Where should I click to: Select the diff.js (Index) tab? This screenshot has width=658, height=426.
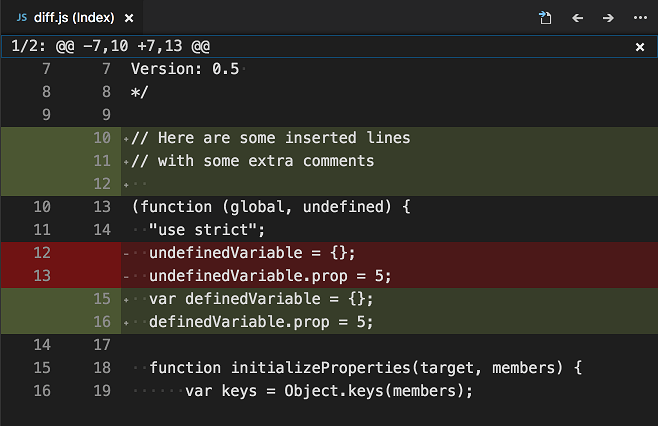point(73,18)
